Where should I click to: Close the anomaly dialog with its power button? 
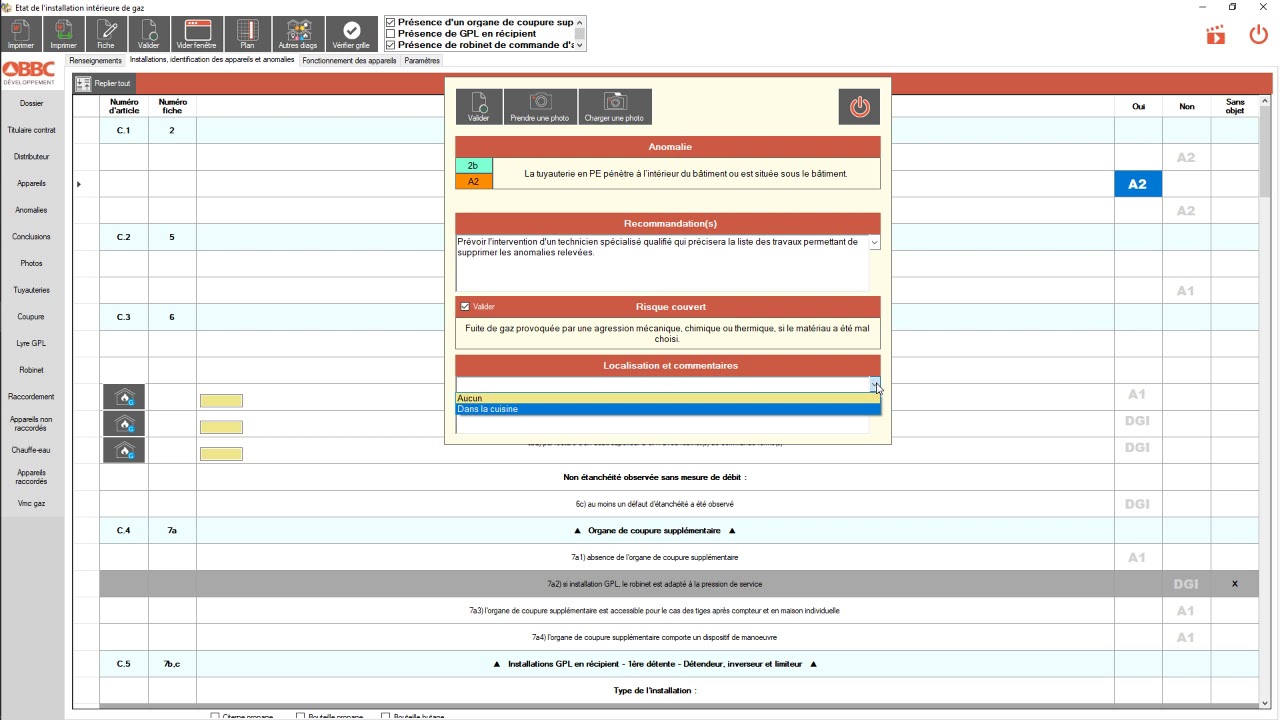coord(859,106)
